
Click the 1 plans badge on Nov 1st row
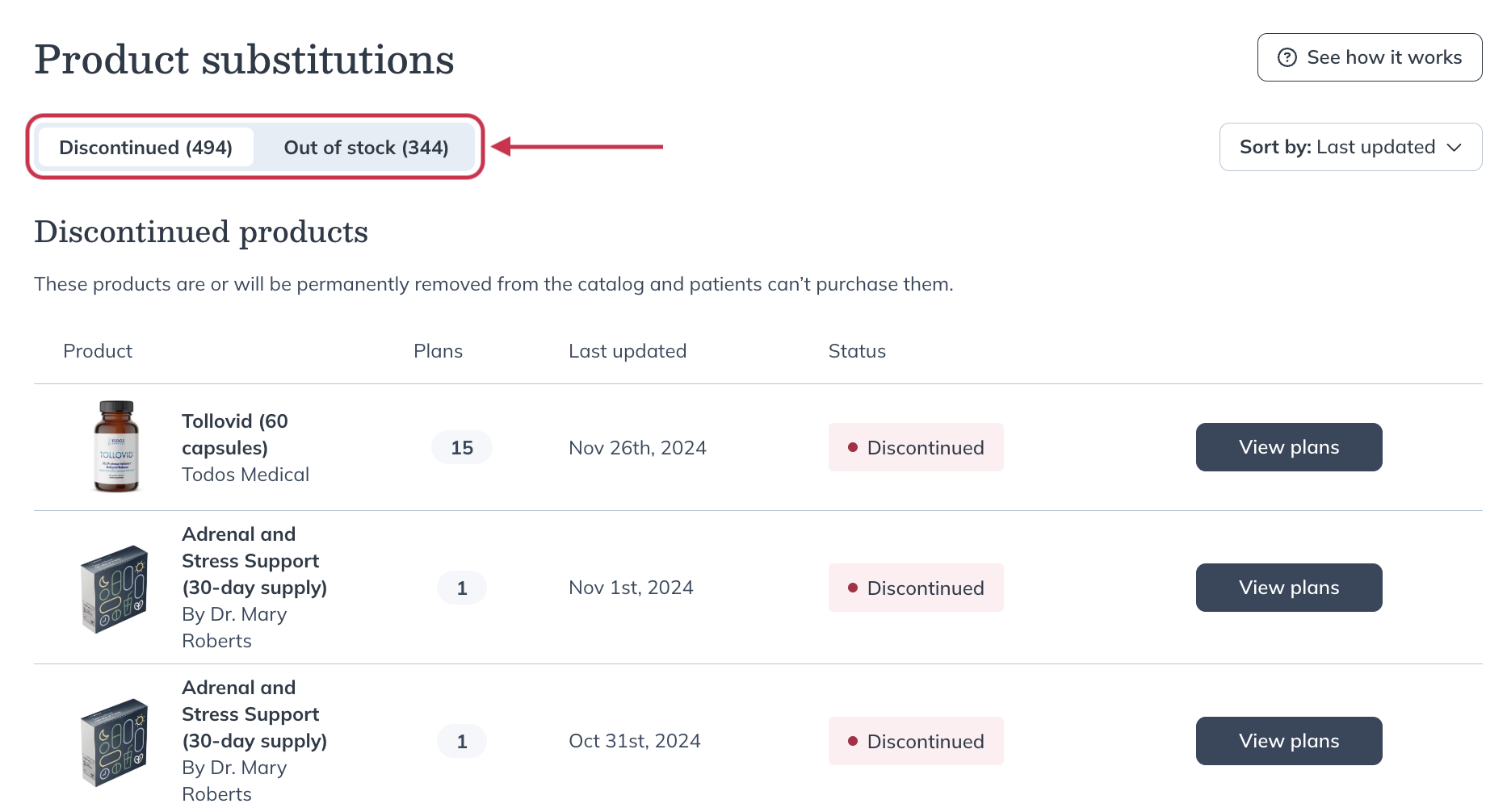coord(461,588)
